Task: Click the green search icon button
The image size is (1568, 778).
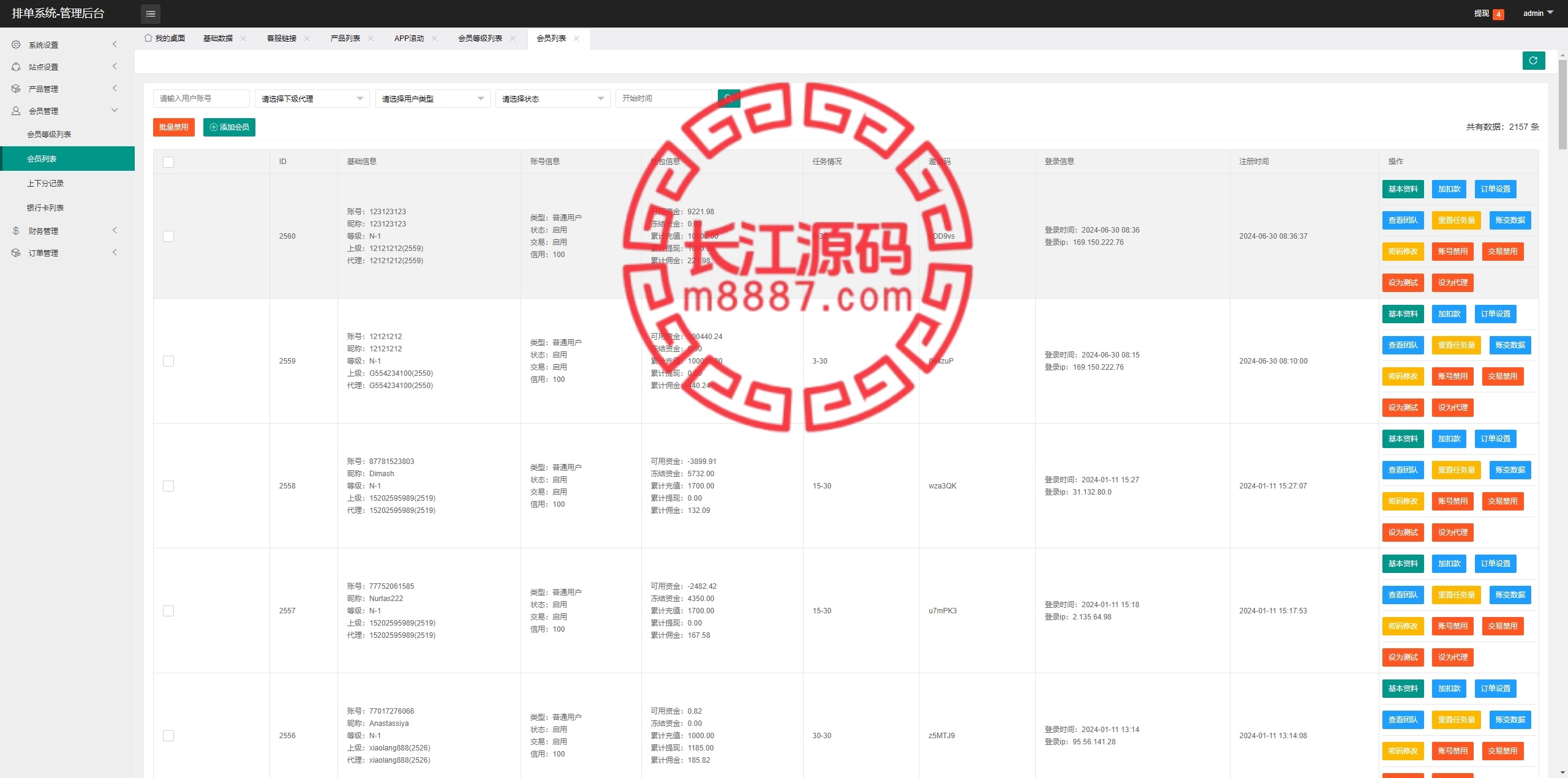Action: tap(729, 99)
